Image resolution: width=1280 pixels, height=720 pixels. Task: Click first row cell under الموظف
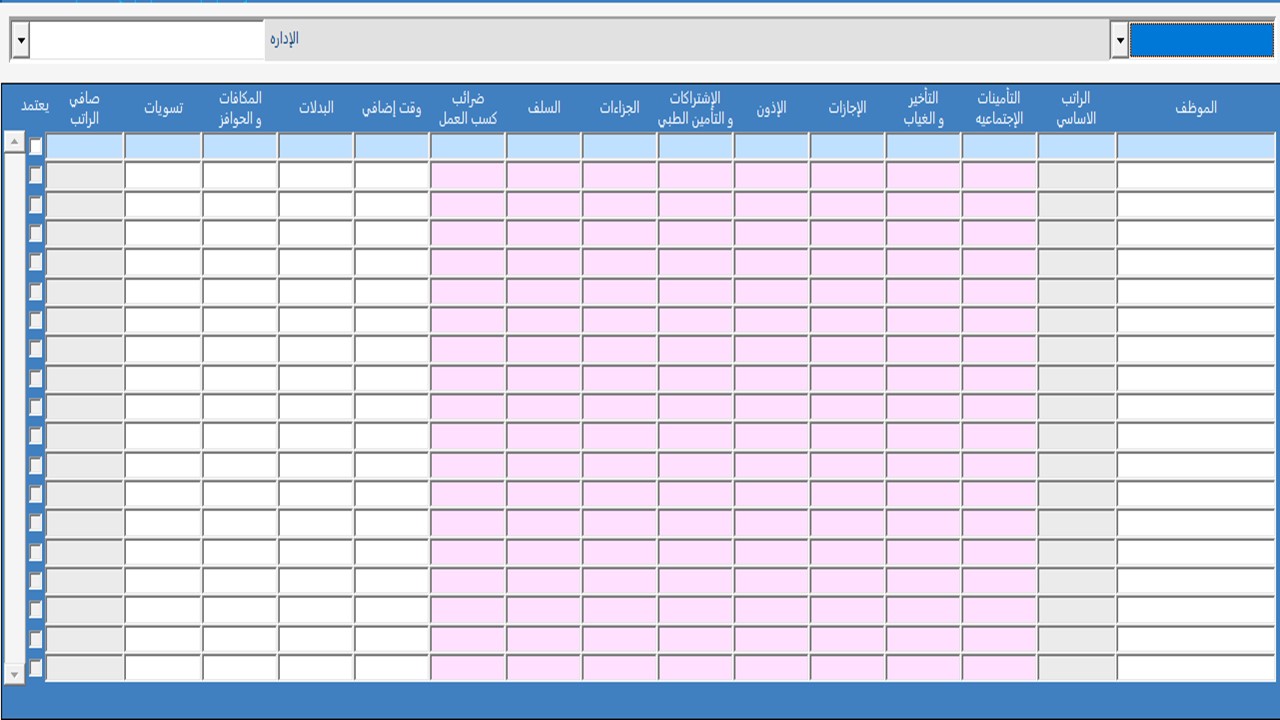tap(1196, 146)
